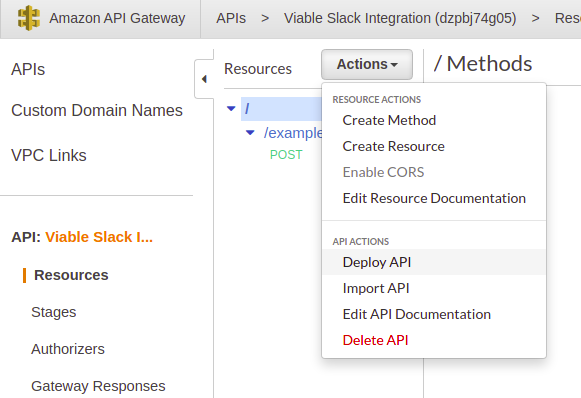This screenshot has width=581, height=398.
Task: Click the Viable Slack I... API name
Action: point(99,237)
